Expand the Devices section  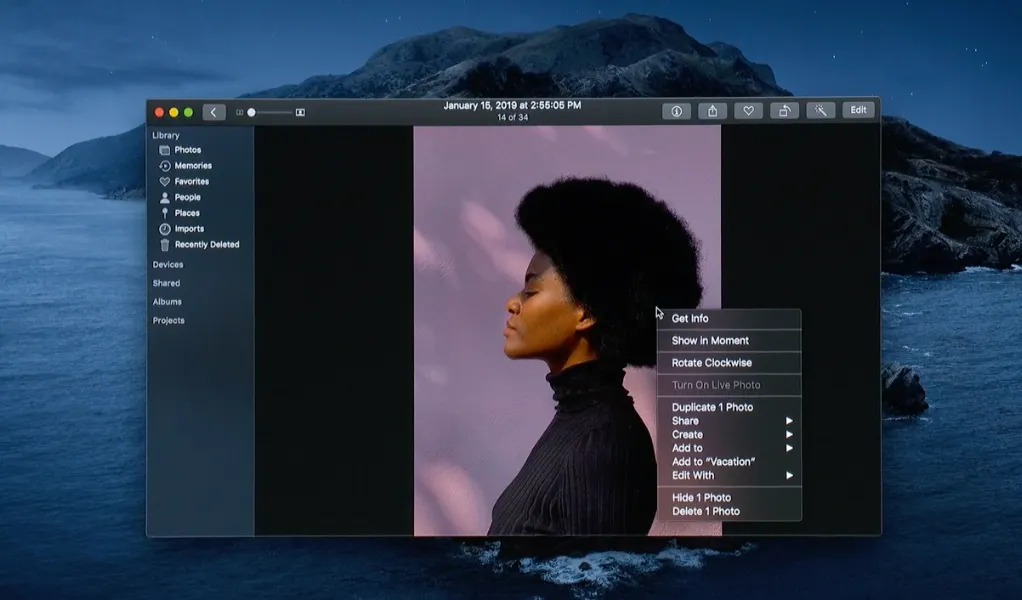168,264
